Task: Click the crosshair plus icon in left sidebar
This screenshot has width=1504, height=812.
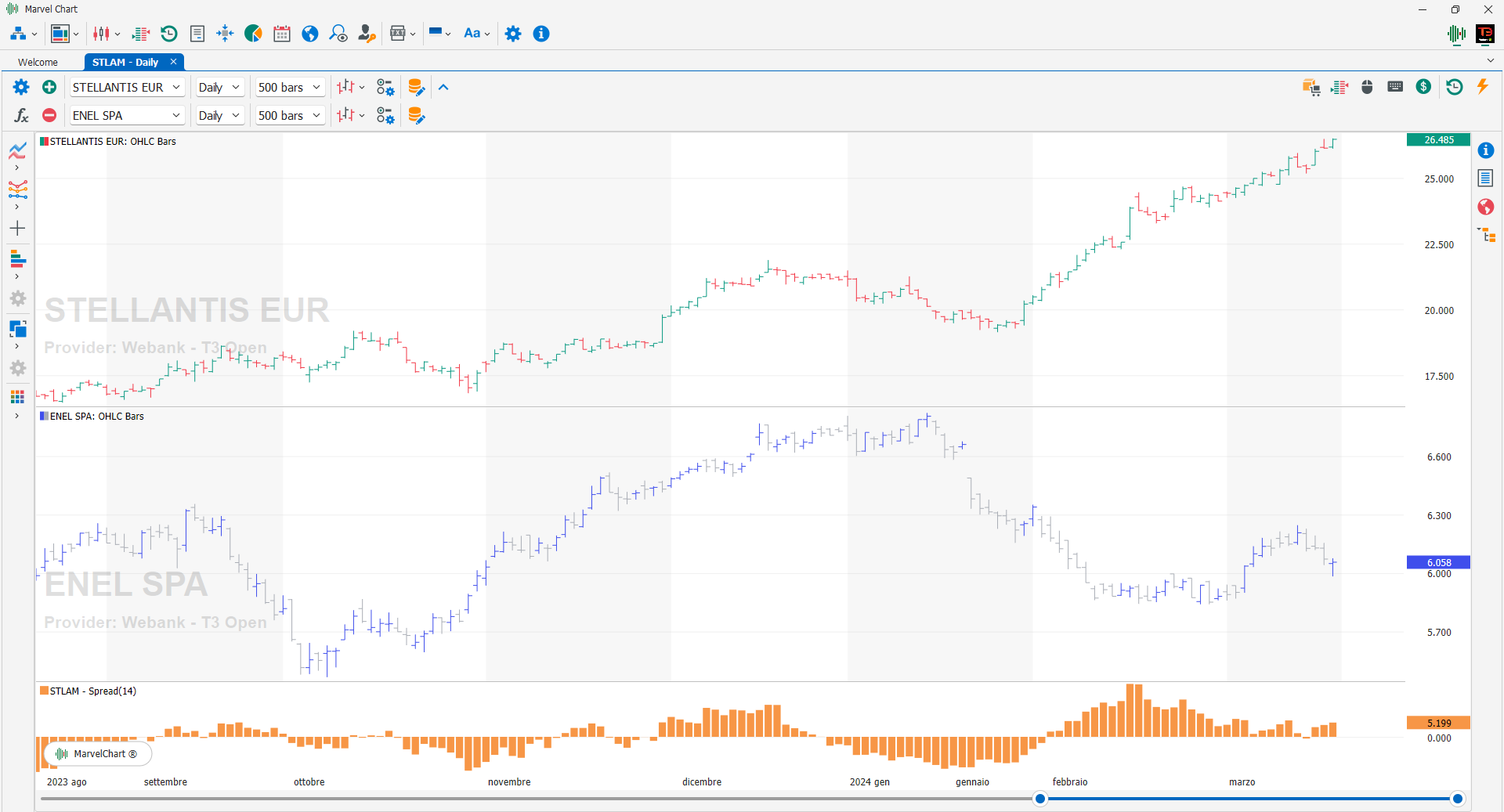Action: 17,229
